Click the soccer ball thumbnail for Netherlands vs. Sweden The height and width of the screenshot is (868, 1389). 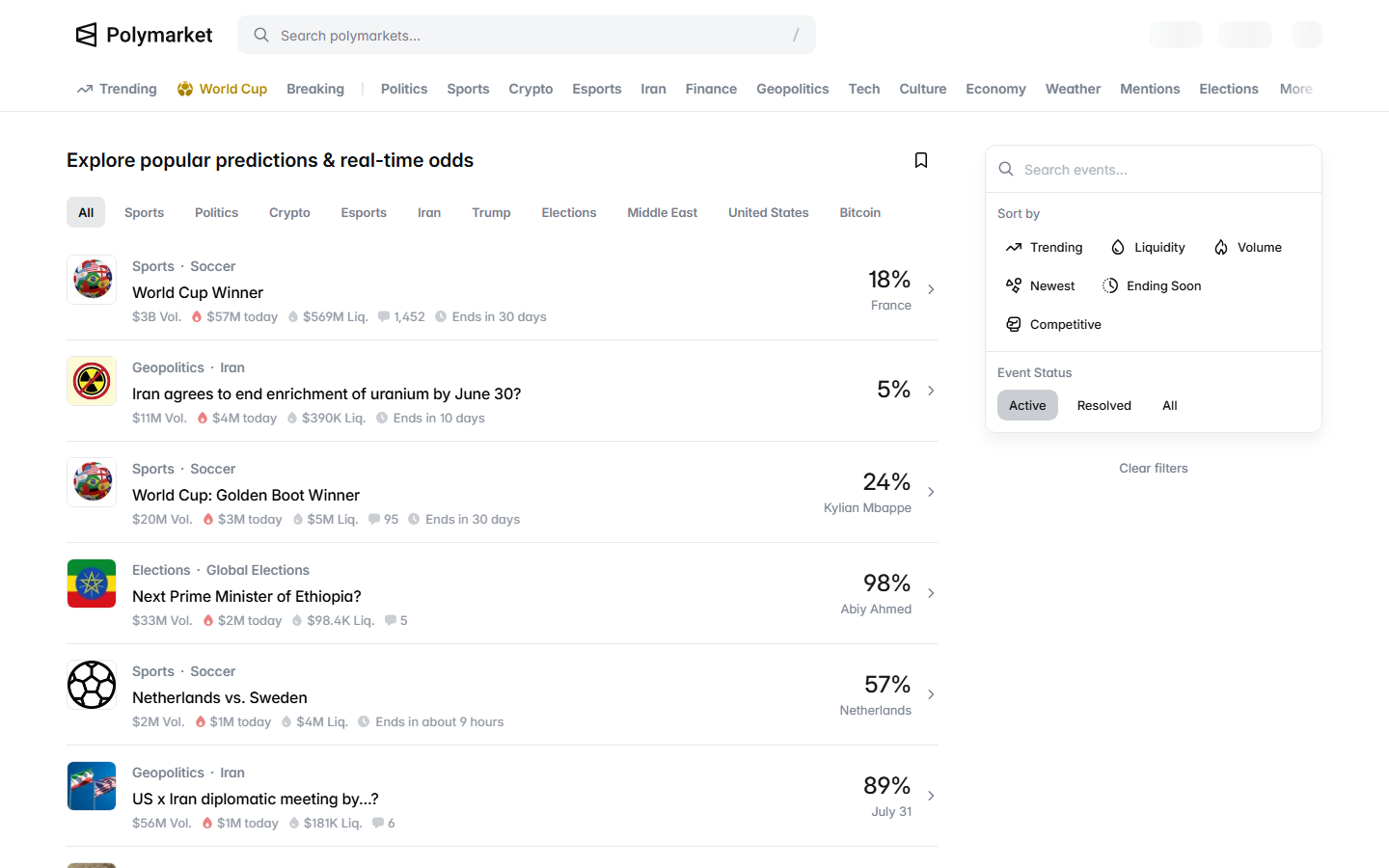pyautogui.click(x=92, y=685)
